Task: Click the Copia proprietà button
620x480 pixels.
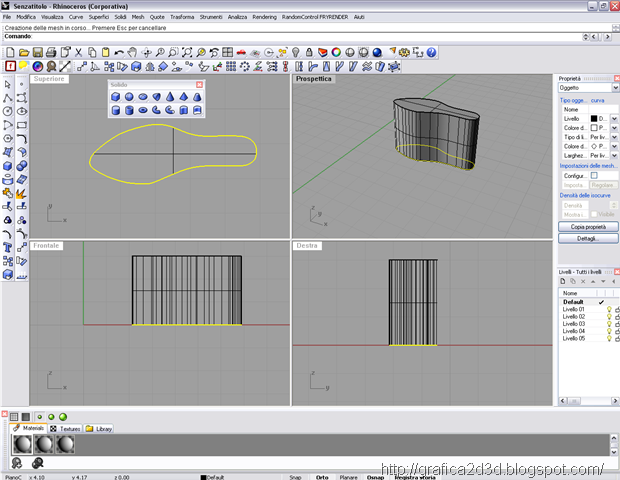Action: (x=588, y=227)
